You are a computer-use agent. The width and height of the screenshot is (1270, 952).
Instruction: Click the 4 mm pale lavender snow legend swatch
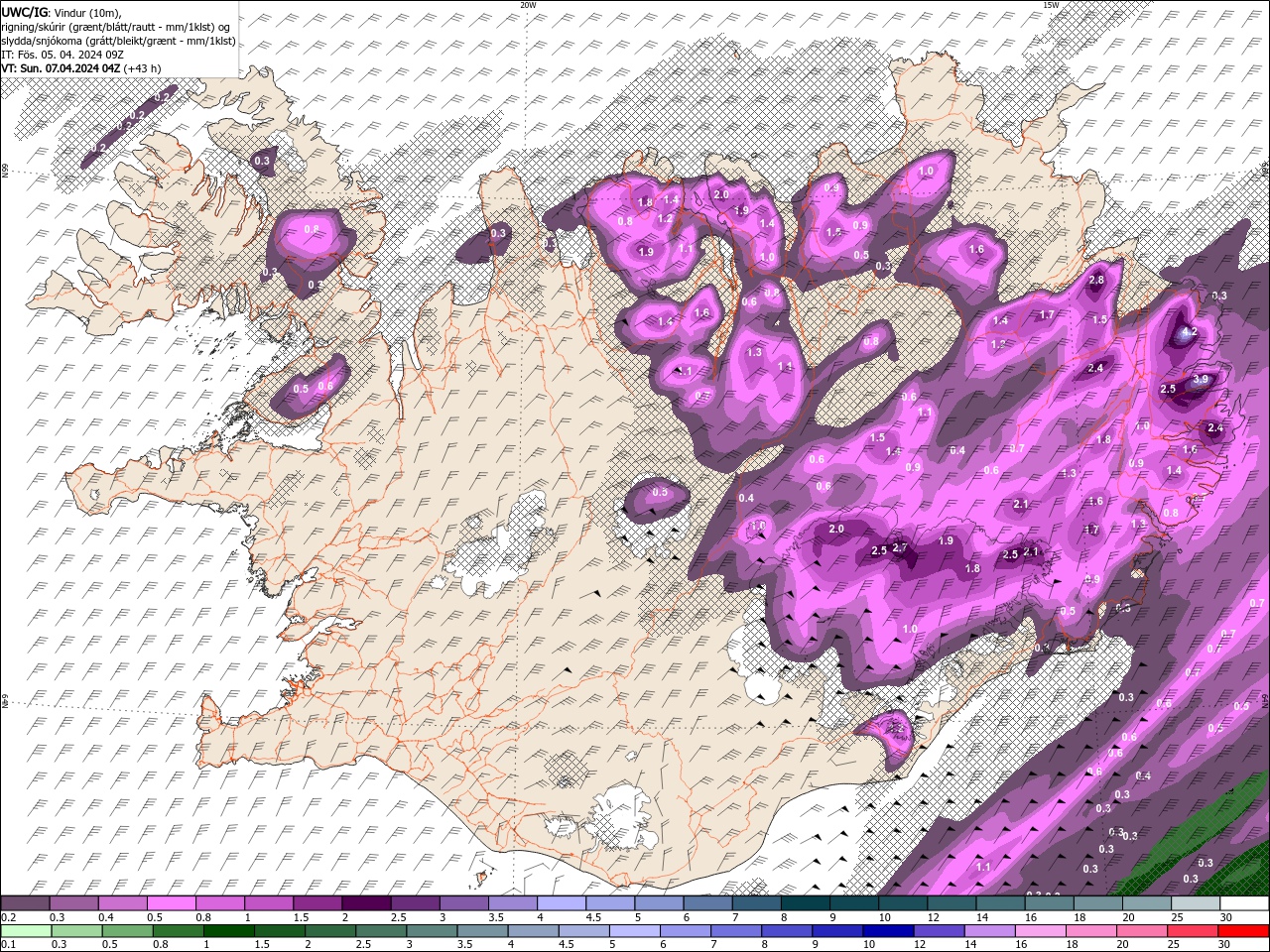click(x=562, y=903)
